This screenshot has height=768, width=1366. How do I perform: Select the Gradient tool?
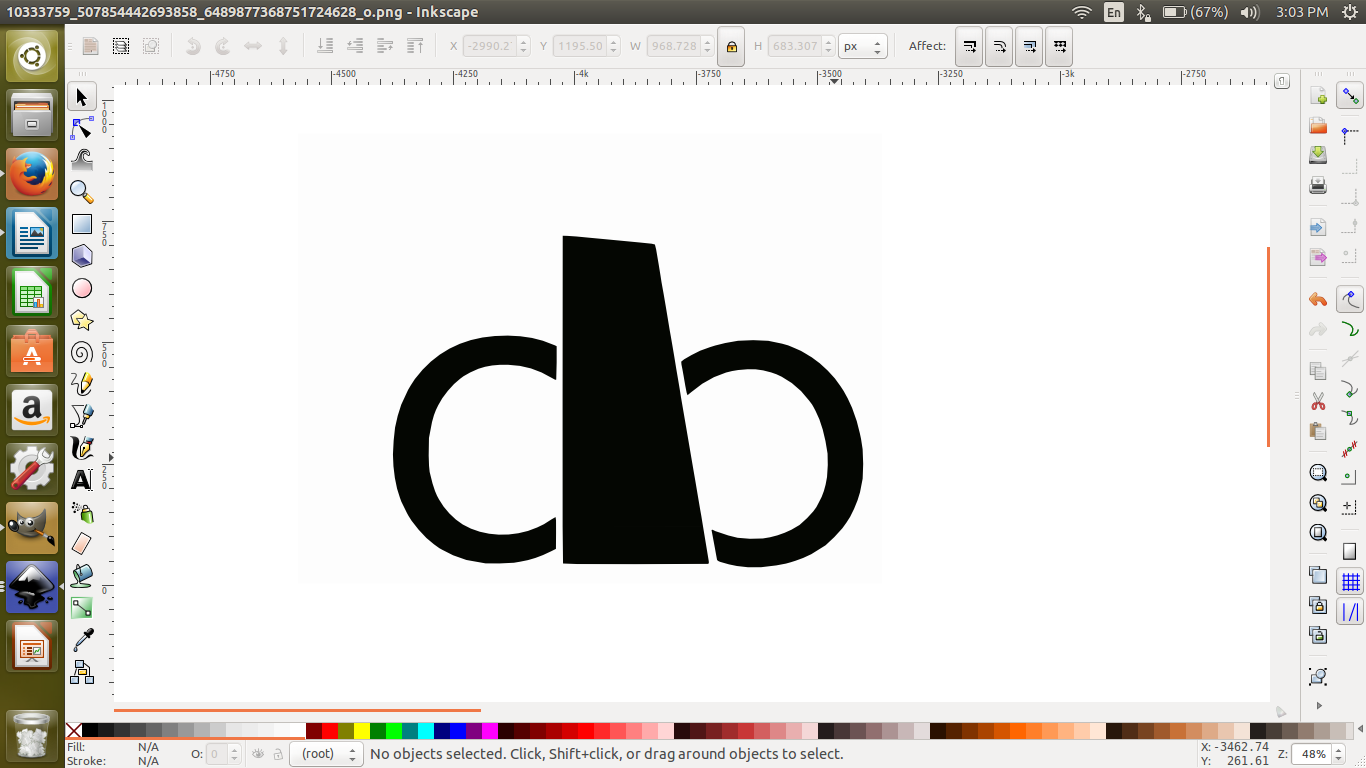click(82, 607)
